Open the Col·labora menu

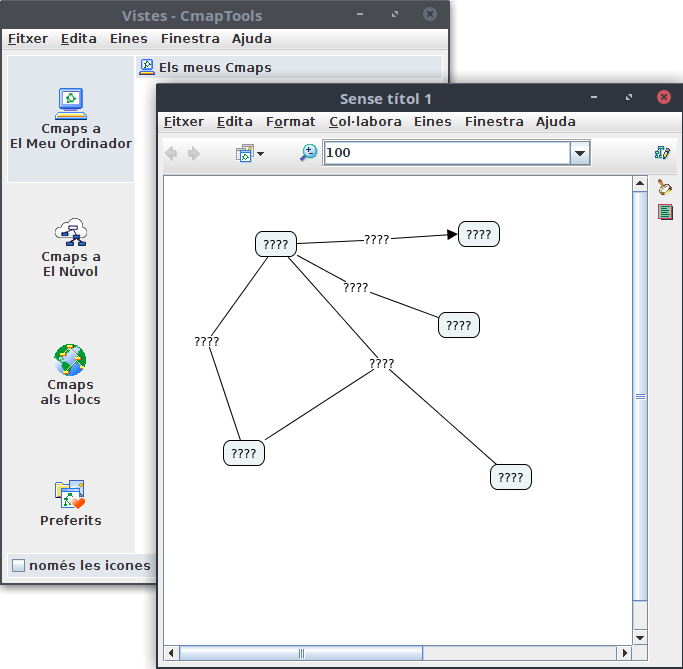(365, 122)
